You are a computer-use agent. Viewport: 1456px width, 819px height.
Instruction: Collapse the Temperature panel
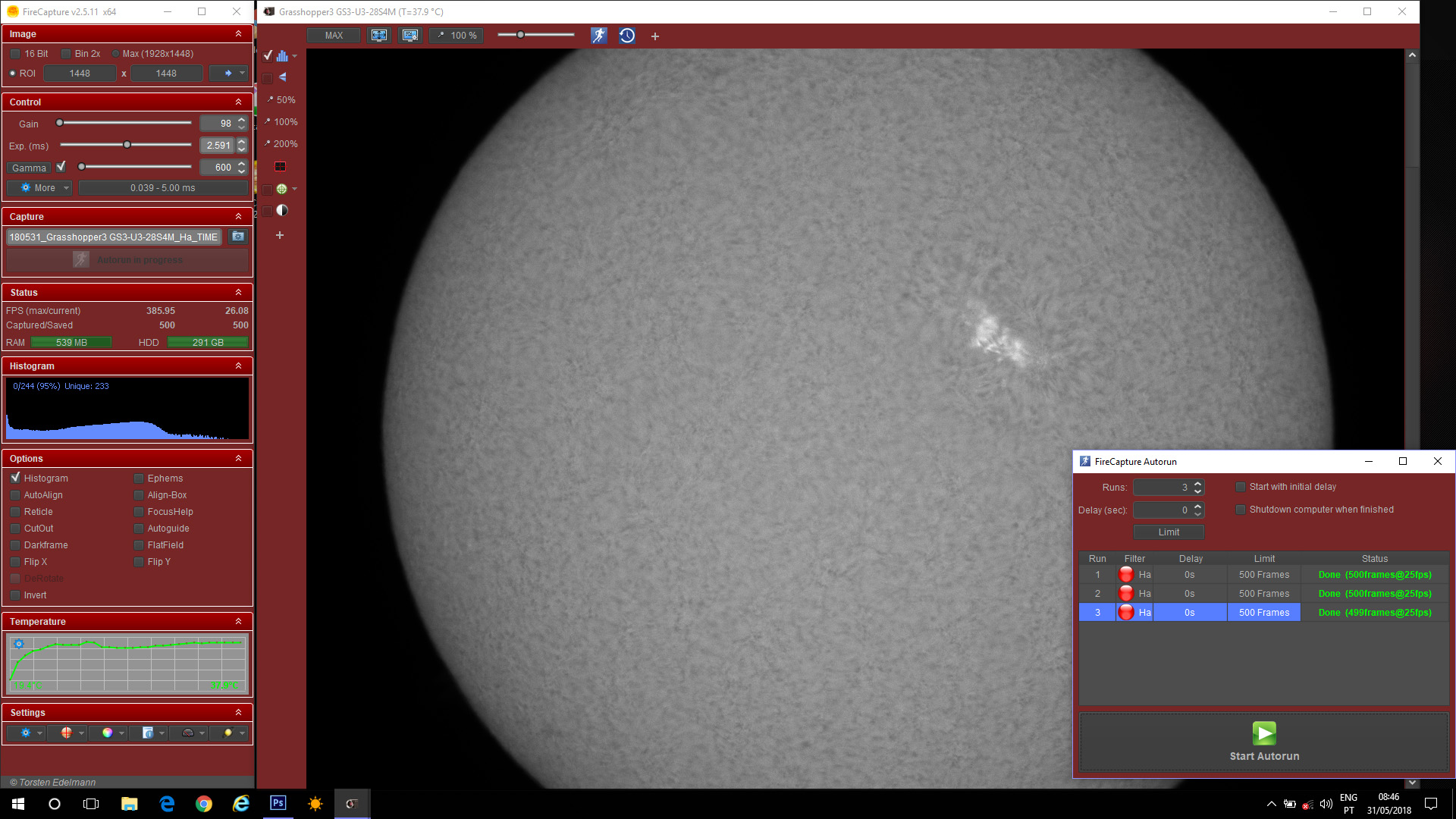tap(238, 621)
